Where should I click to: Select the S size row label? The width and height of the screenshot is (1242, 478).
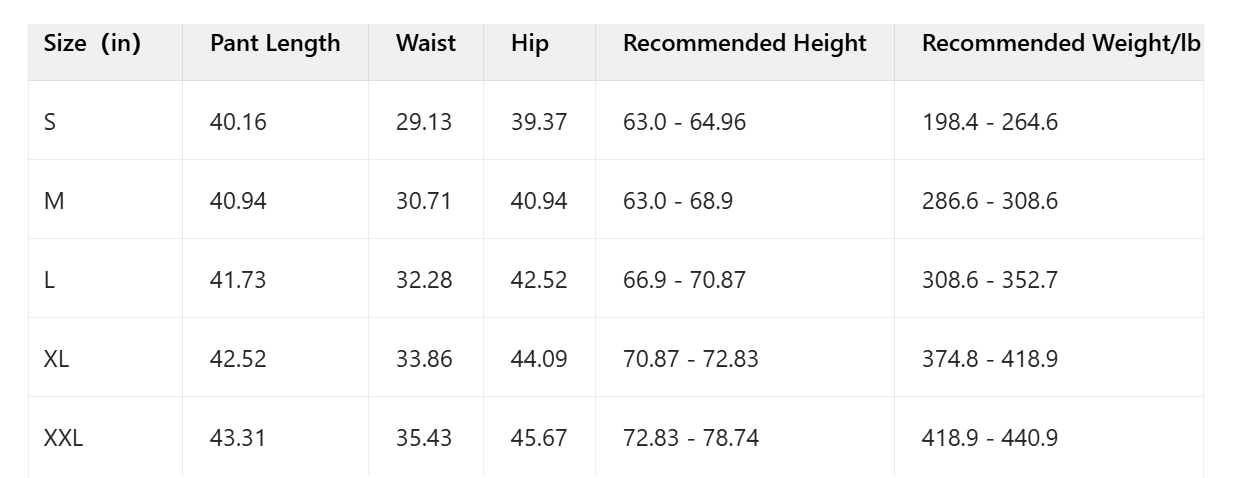pos(50,123)
